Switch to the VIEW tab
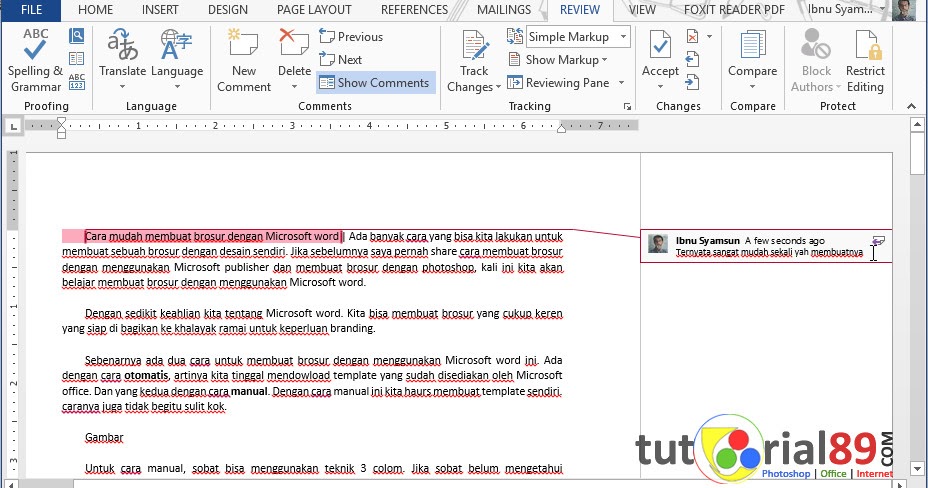Image resolution: width=928 pixels, height=488 pixels. point(642,10)
